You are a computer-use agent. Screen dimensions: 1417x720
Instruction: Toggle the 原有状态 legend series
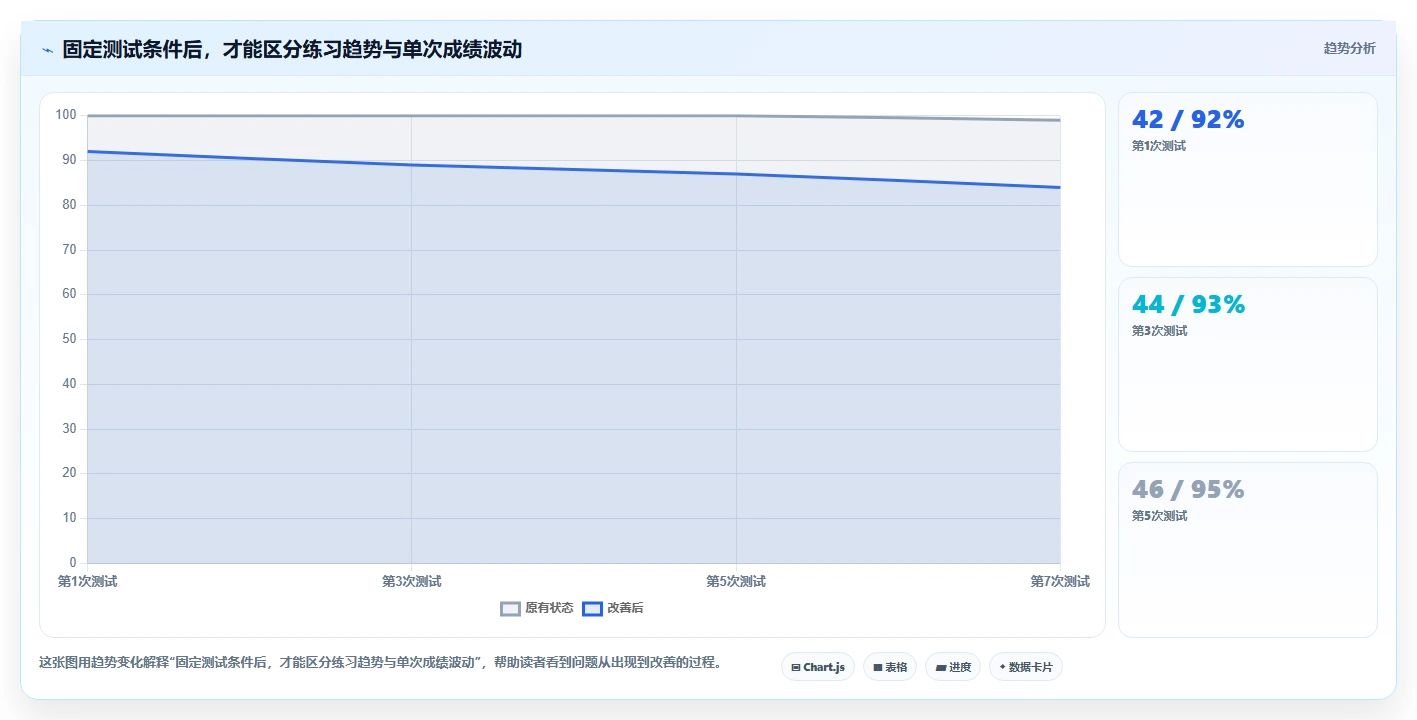click(537, 608)
